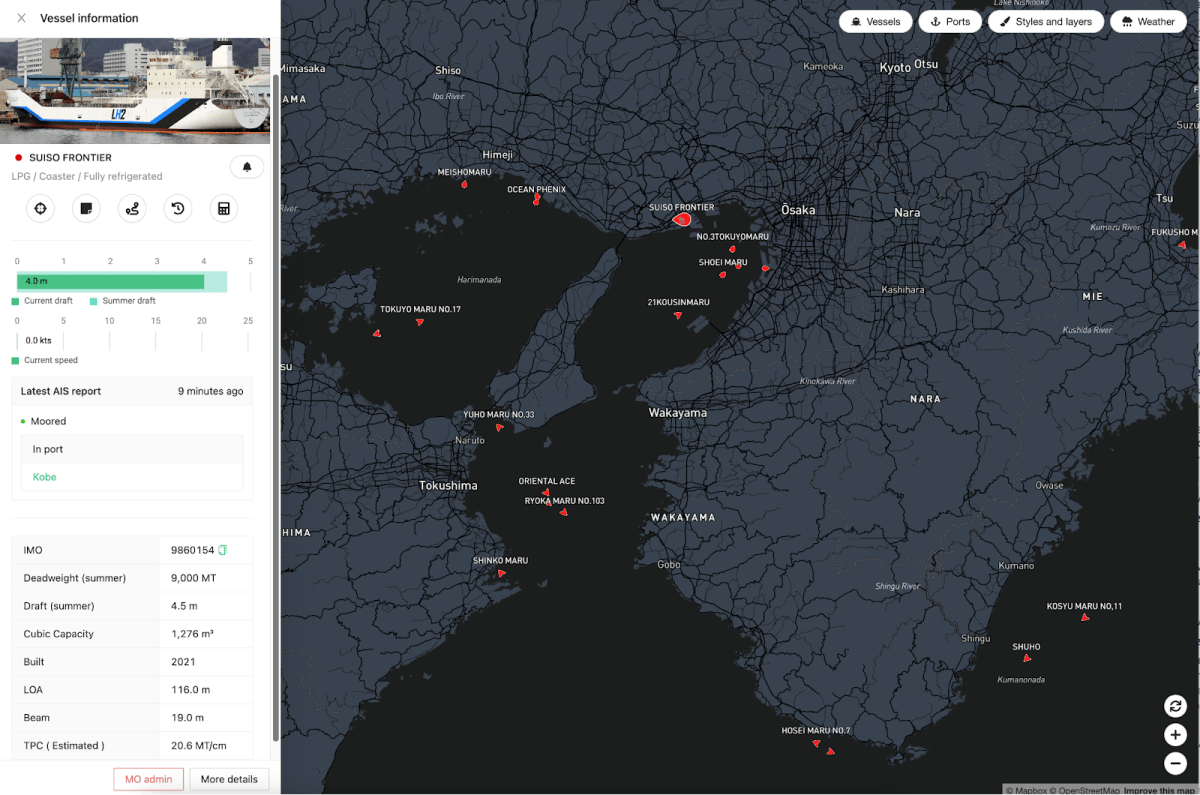Open the Ports menu
Image resolution: width=1200 pixels, height=795 pixels.
tap(949, 21)
